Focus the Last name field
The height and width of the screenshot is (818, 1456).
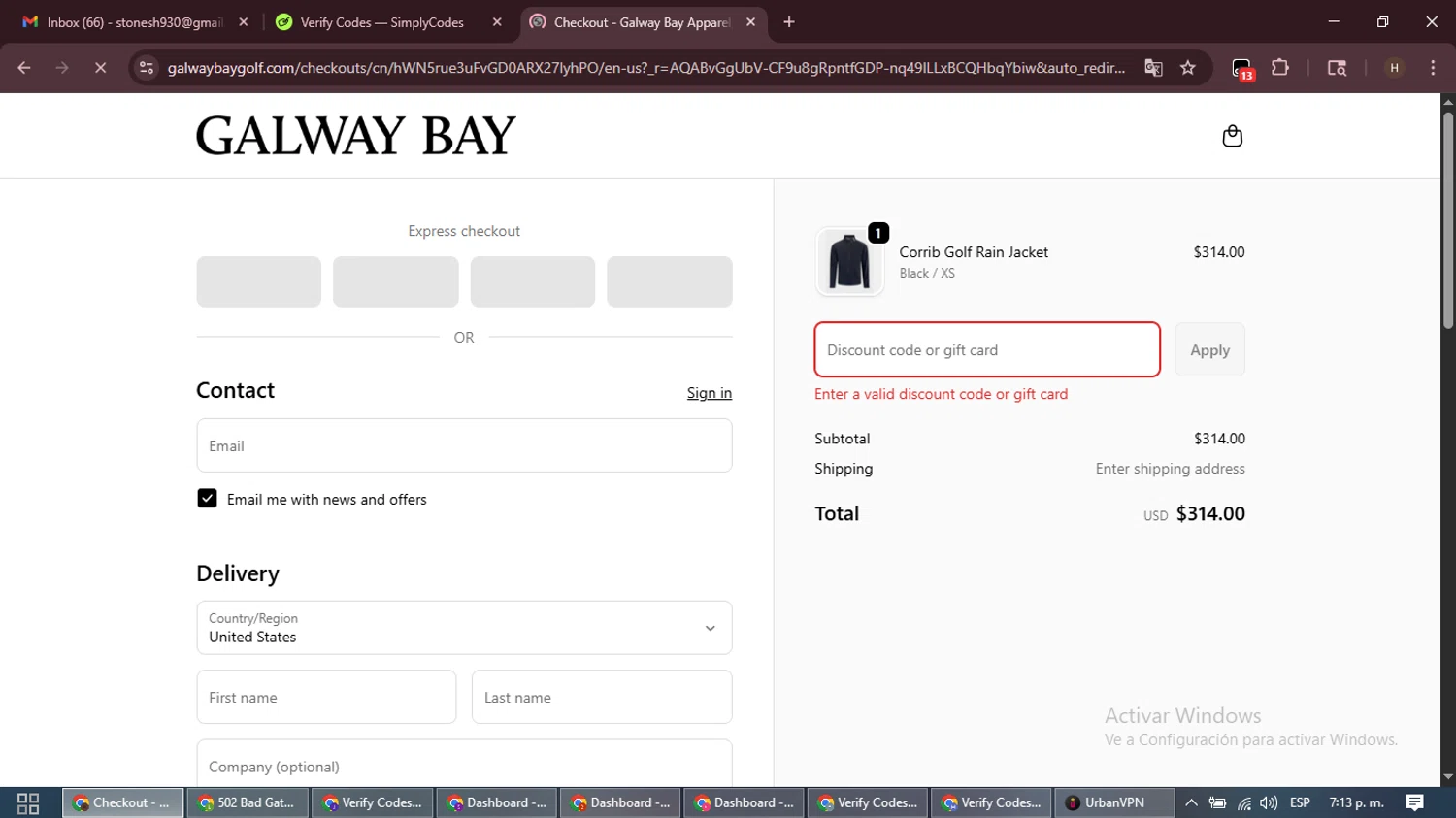click(602, 698)
